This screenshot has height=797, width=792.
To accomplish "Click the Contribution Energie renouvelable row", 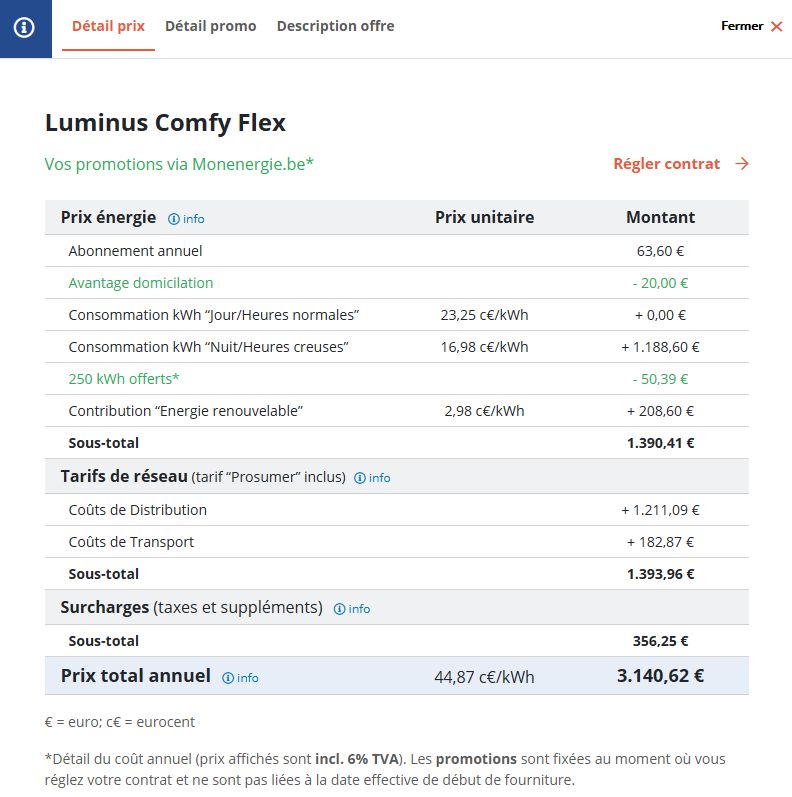I will pyautogui.click(x=397, y=411).
